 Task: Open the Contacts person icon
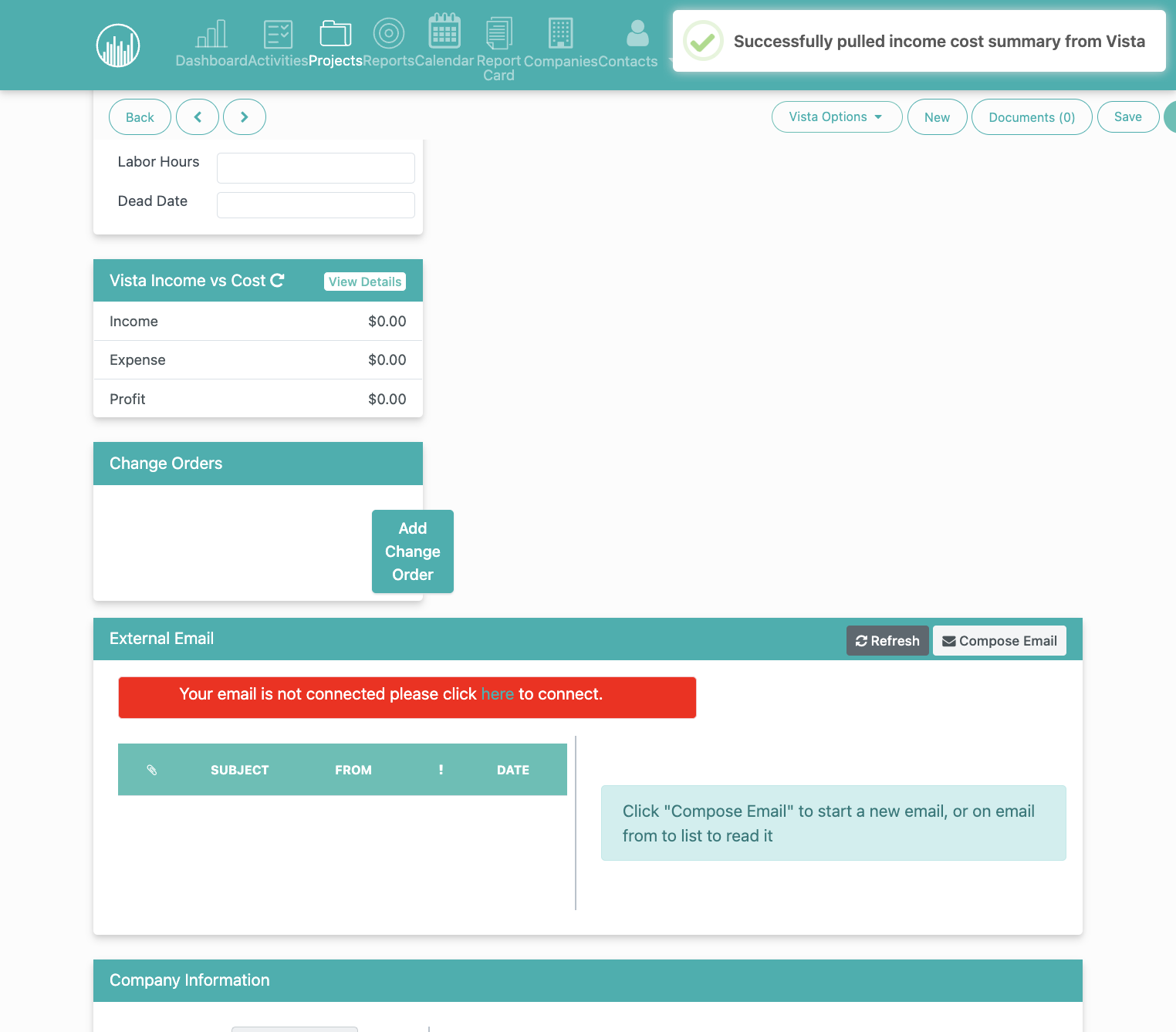click(x=637, y=33)
